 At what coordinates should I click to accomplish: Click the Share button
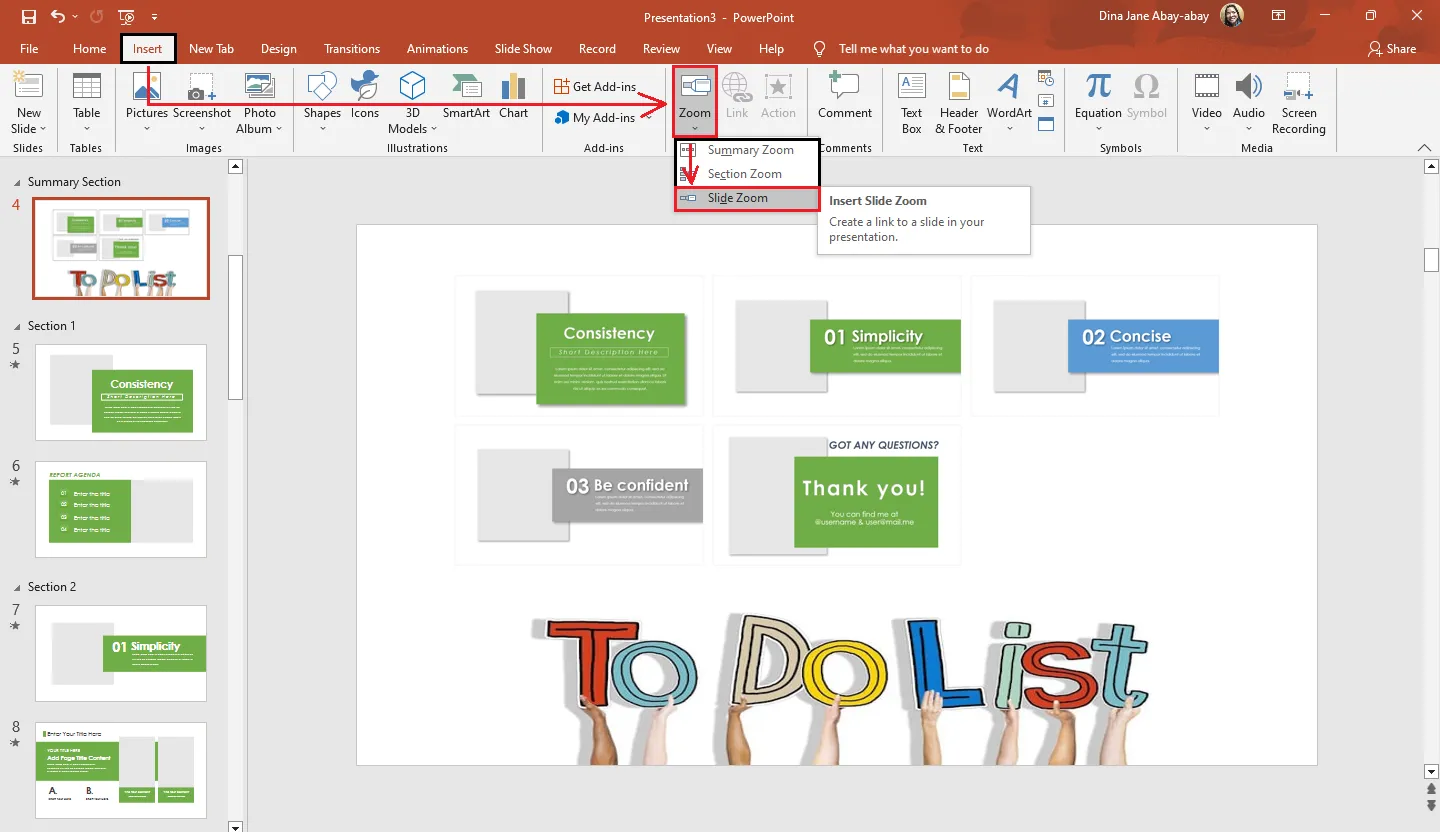pyautogui.click(x=1392, y=49)
